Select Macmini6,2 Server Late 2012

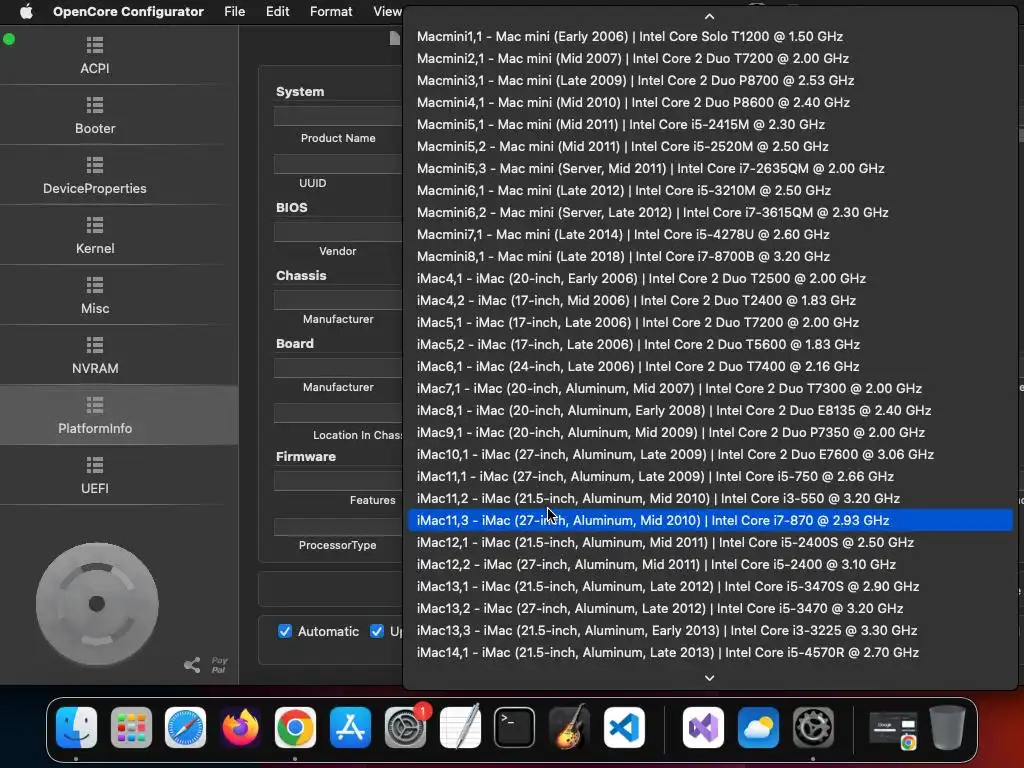pyautogui.click(x=710, y=212)
